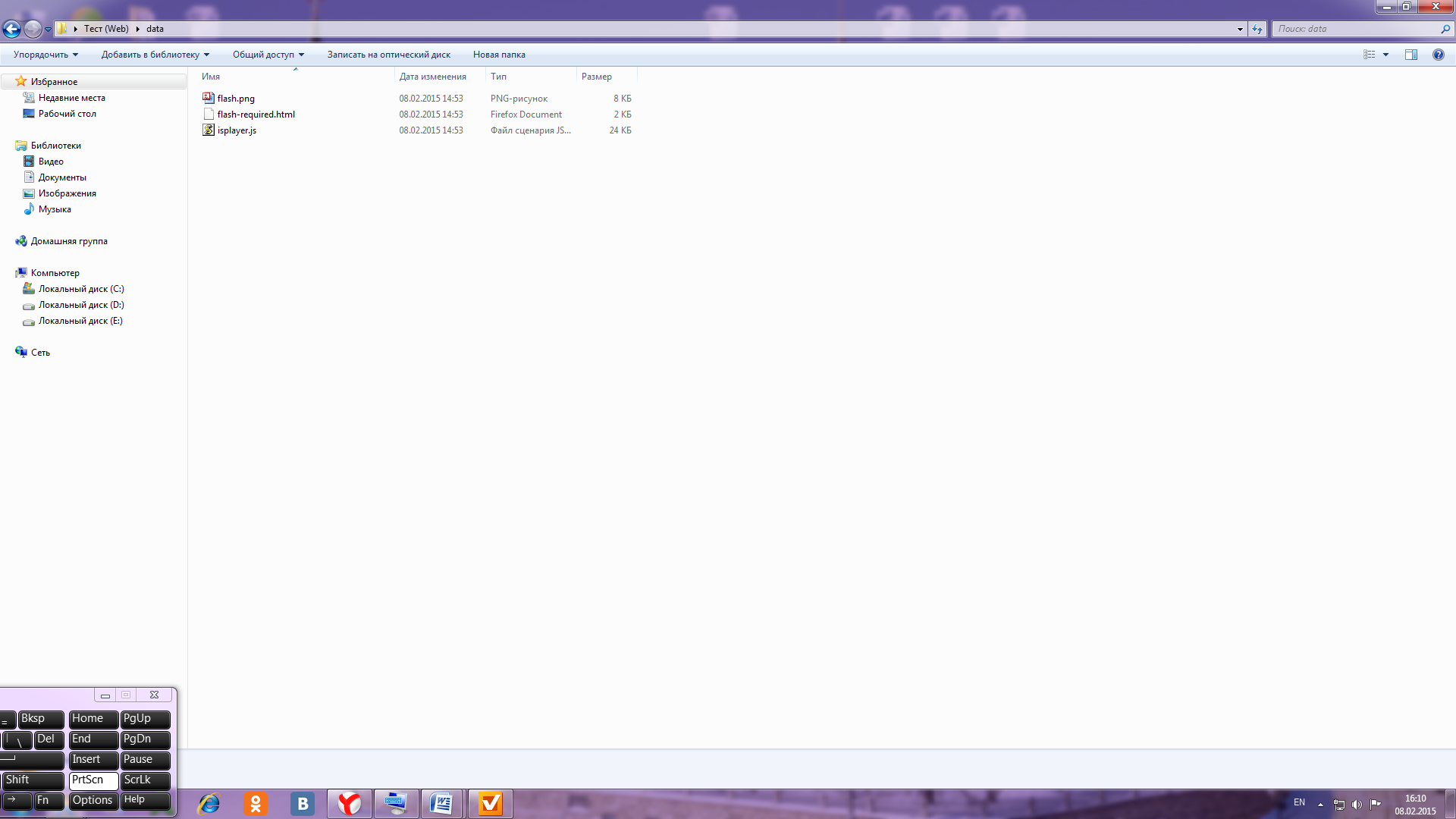Click the change view icon
Image resolution: width=1456 pixels, height=819 pixels.
(x=1370, y=55)
